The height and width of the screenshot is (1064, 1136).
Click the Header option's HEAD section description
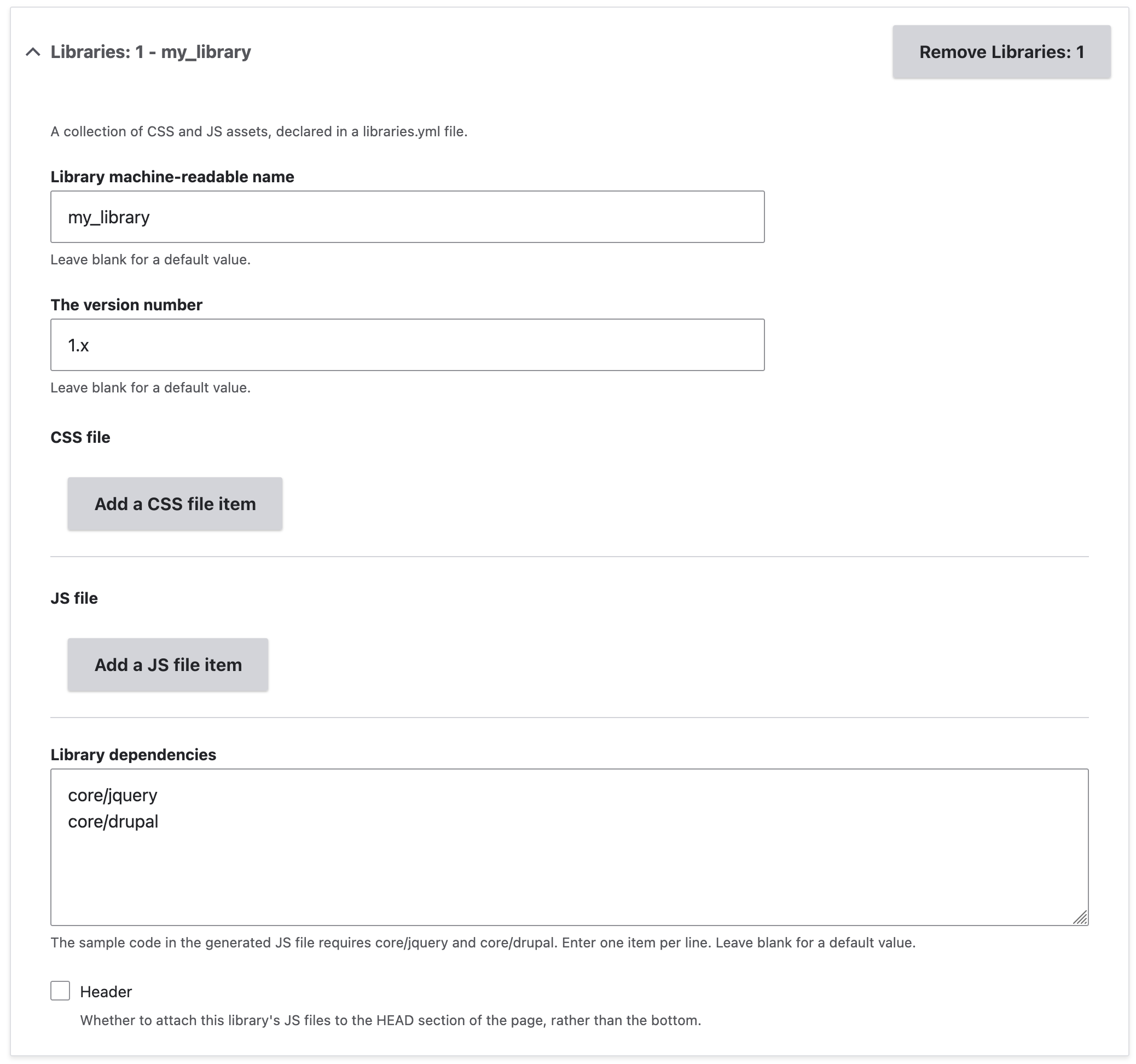pyautogui.click(x=390, y=1020)
